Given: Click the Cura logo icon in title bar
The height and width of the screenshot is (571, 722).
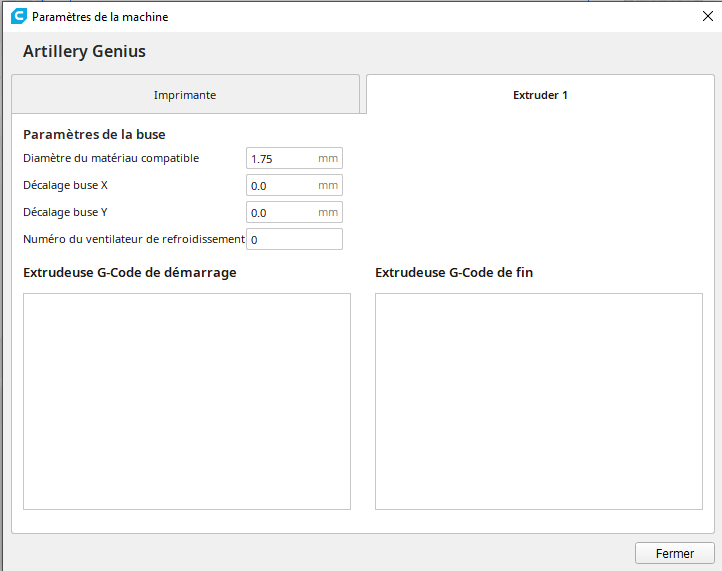Looking at the screenshot, I should (19, 17).
